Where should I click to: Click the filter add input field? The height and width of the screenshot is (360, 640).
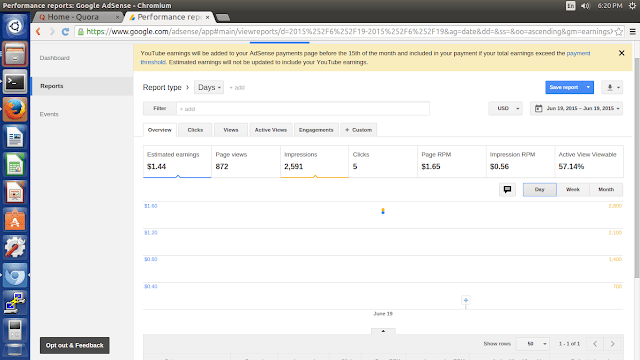(x=303, y=109)
